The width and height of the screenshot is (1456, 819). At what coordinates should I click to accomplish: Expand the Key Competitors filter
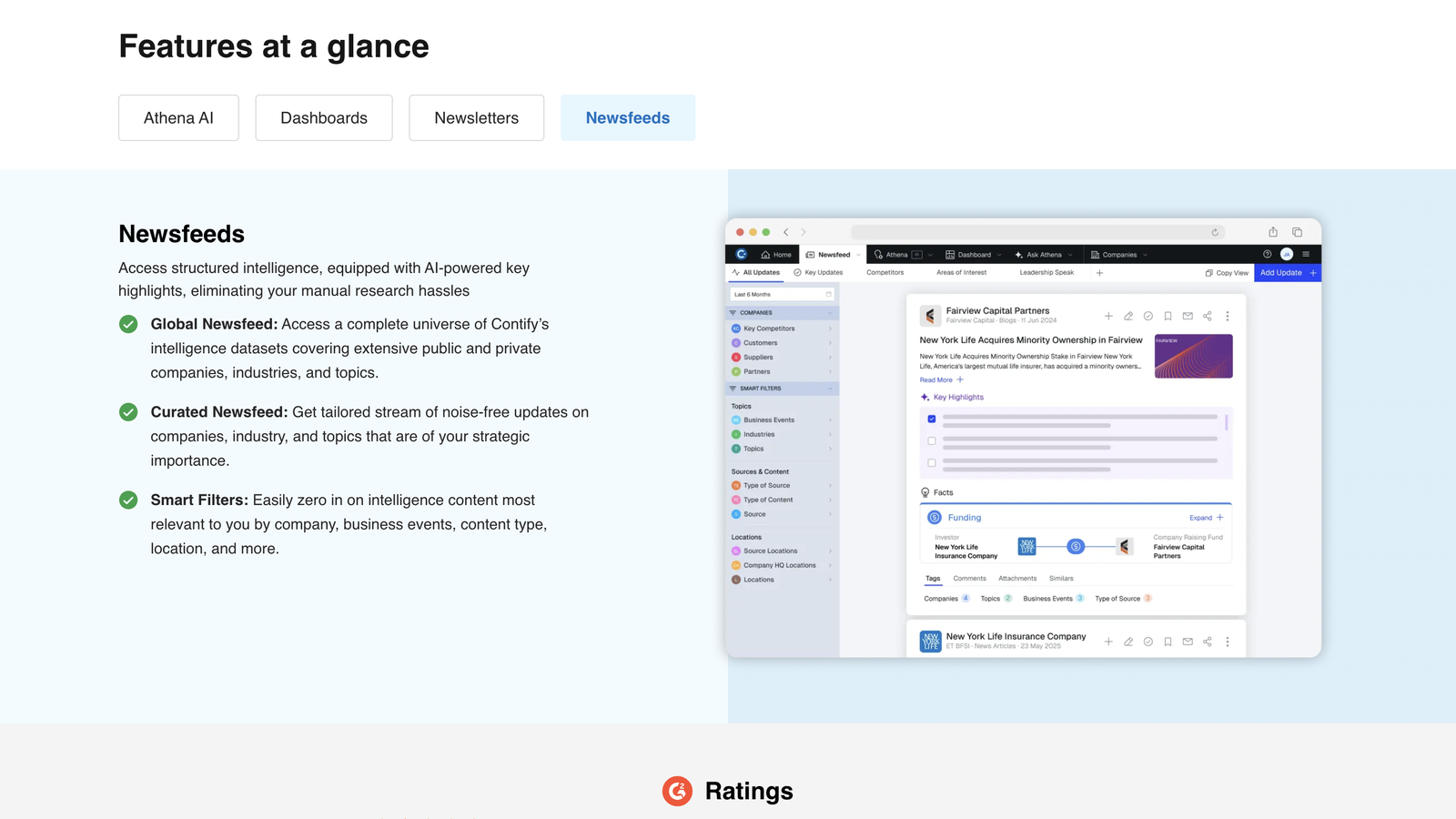782,329
